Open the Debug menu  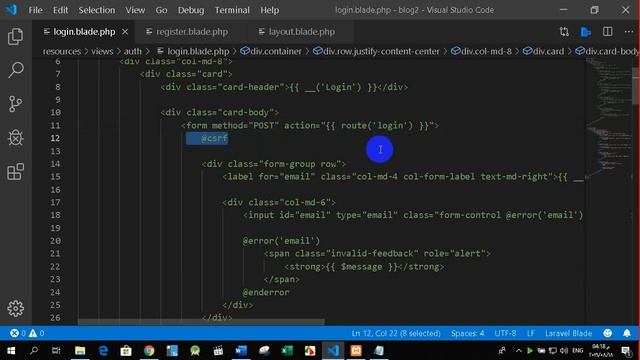click(191, 10)
